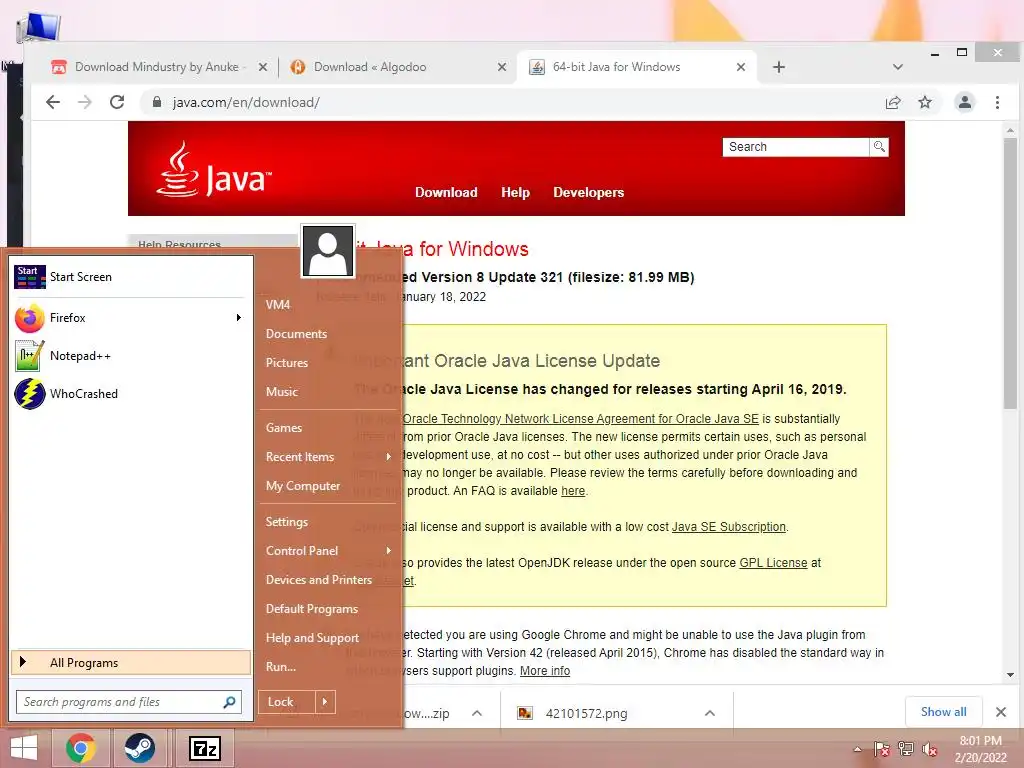
Task: Show hidden tray icons arrow
Action: coord(857,749)
